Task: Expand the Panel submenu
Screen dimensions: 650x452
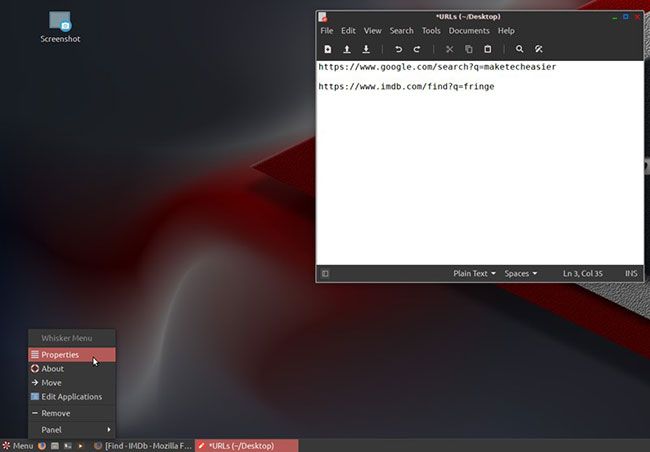Action: click(72, 430)
